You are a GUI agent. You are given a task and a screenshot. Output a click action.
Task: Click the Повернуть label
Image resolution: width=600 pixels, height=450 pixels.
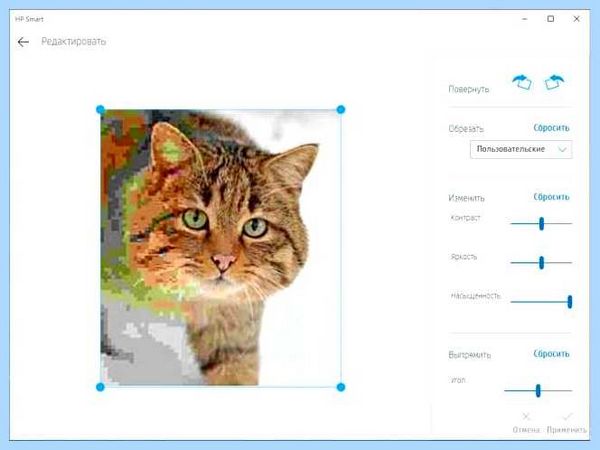pyautogui.click(x=469, y=89)
